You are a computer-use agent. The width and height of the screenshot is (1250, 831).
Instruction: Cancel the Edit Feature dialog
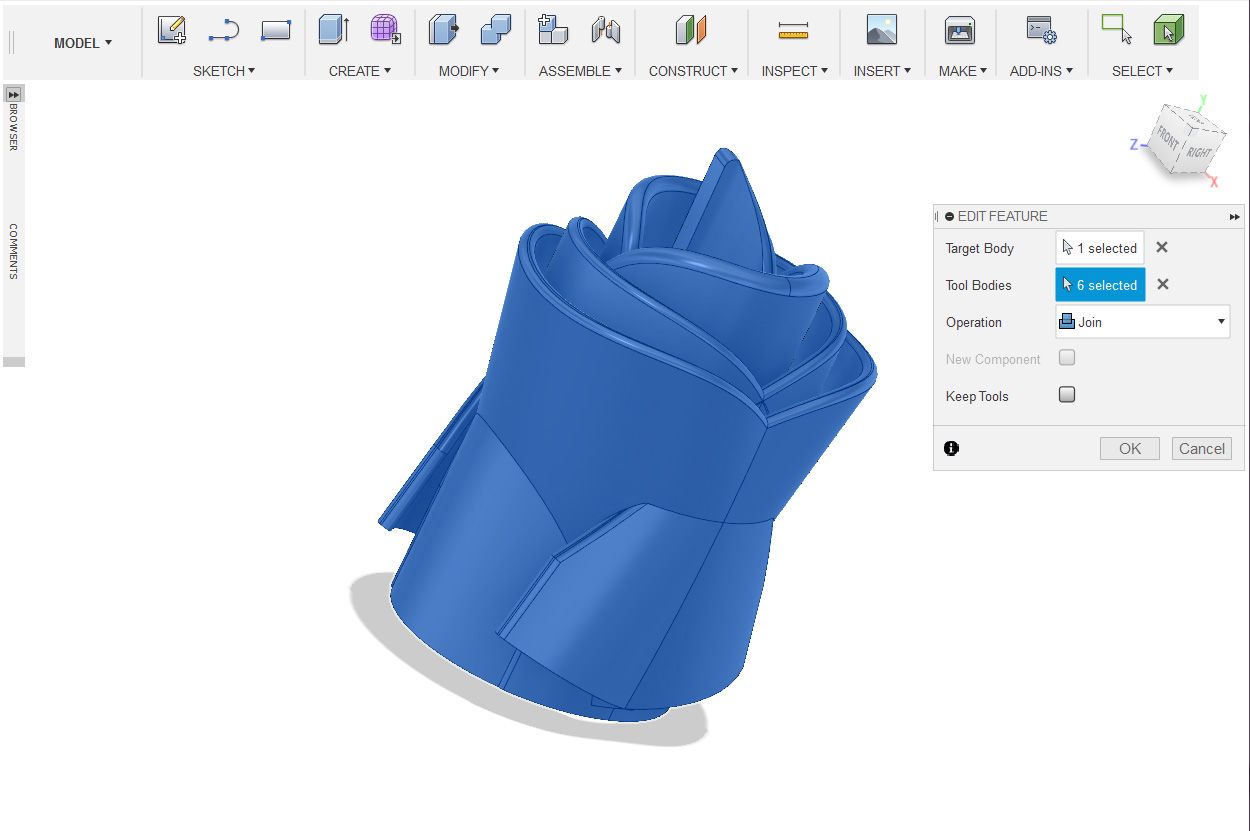click(x=1201, y=448)
